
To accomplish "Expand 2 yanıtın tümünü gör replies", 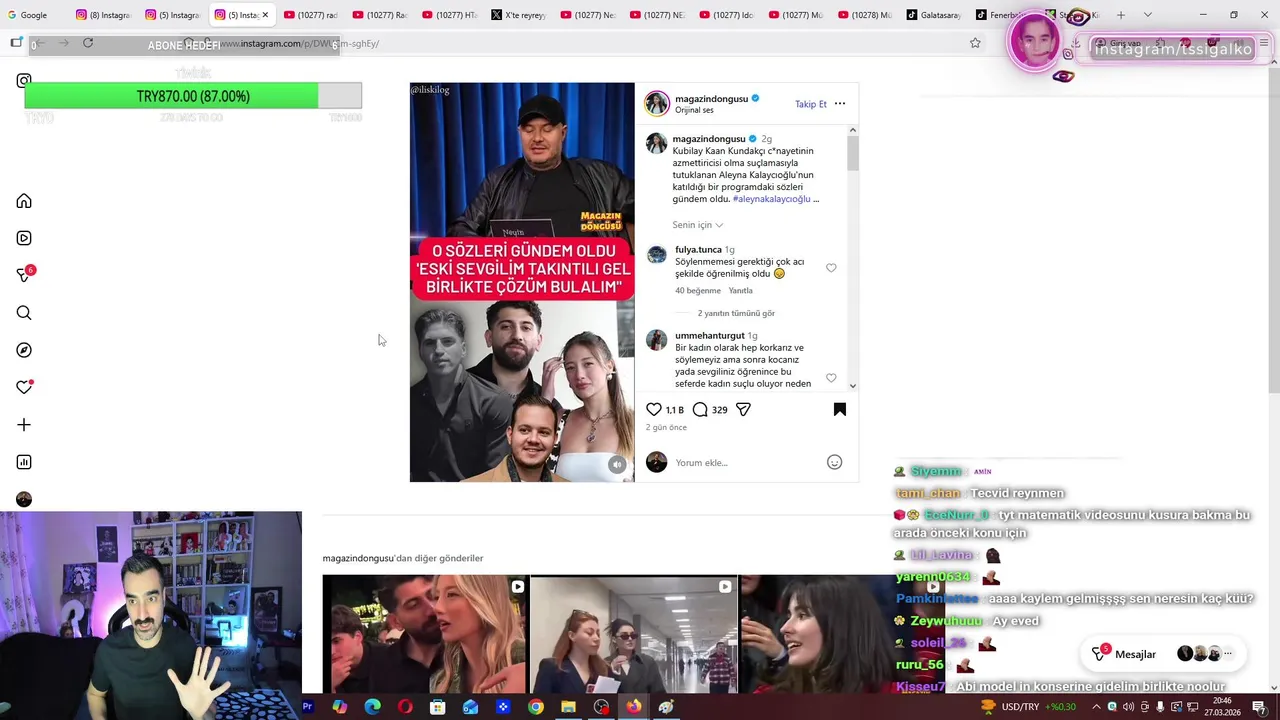I will [736, 313].
